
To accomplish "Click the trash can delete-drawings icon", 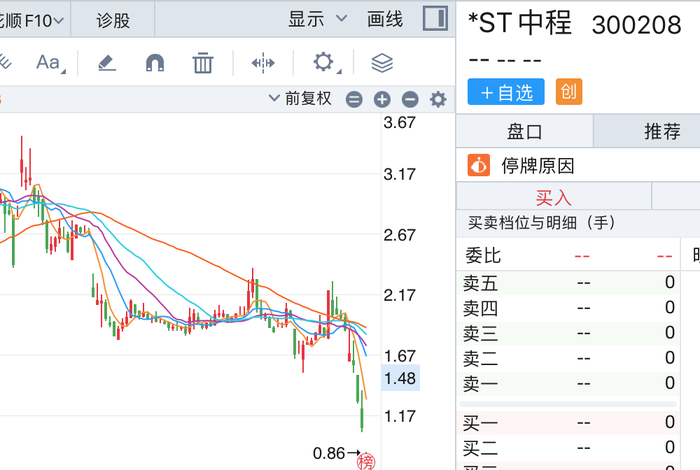I will [203, 63].
